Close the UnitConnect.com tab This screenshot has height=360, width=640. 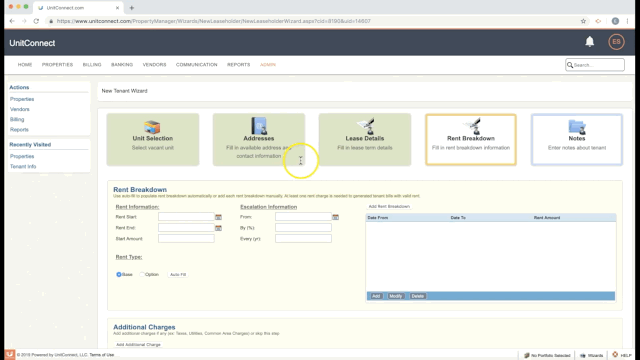[118, 8]
